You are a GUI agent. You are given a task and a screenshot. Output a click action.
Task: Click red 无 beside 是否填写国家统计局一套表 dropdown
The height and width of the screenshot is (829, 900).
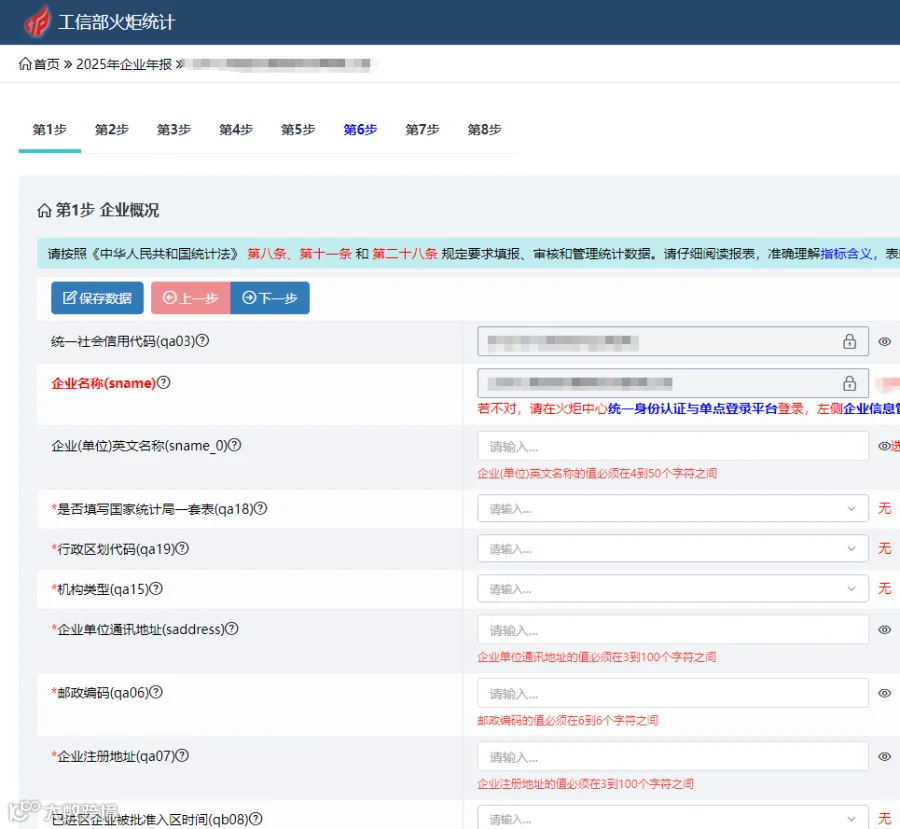885,508
